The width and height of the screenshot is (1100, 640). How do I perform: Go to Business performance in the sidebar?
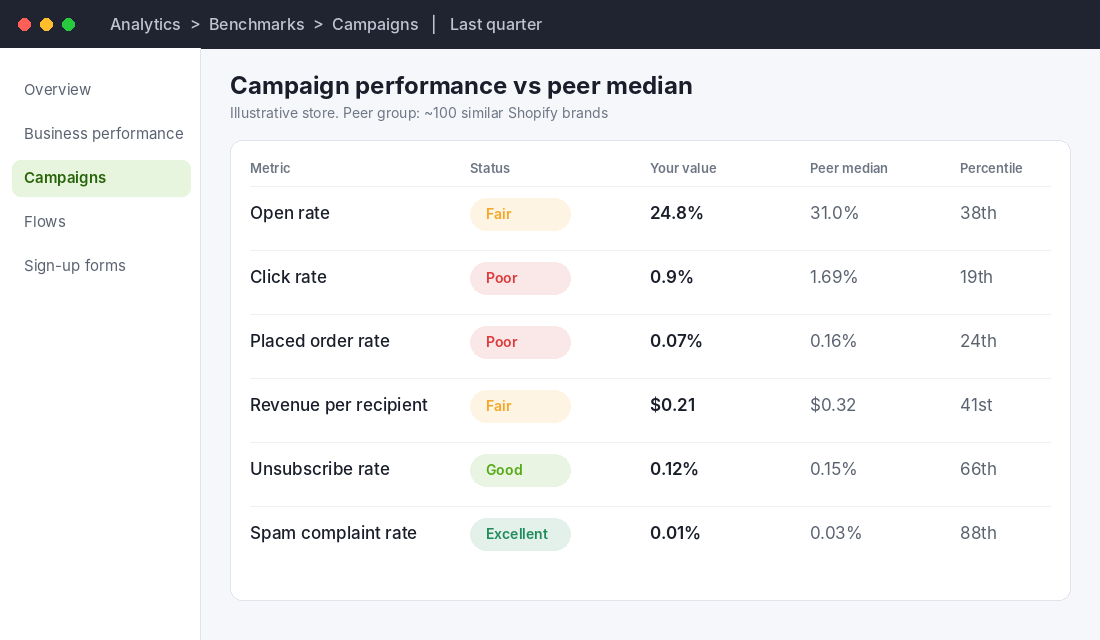[x=103, y=133]
